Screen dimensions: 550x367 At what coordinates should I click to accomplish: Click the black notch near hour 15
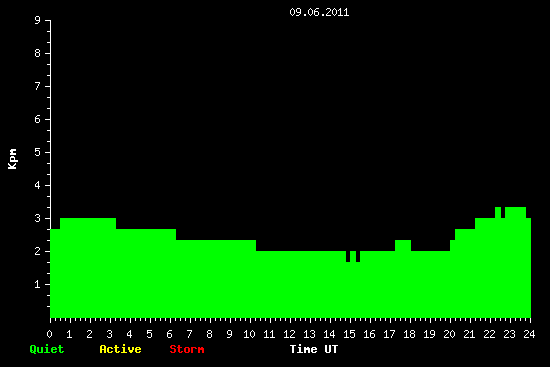pyautogui.click(x=348, y=256)
